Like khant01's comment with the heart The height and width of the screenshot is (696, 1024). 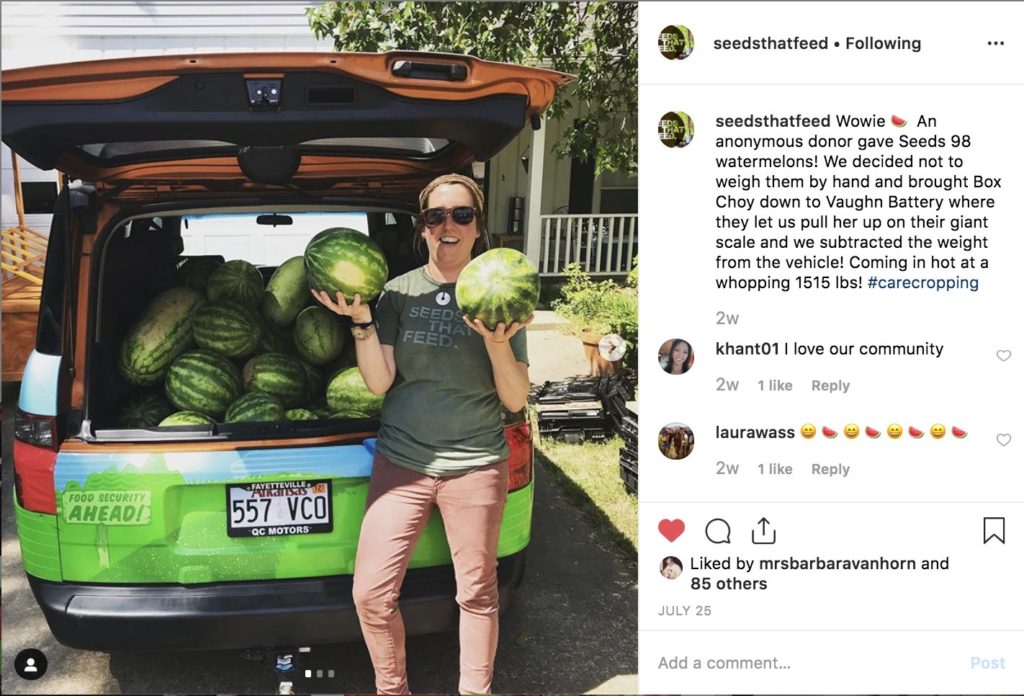[1003, 355]
